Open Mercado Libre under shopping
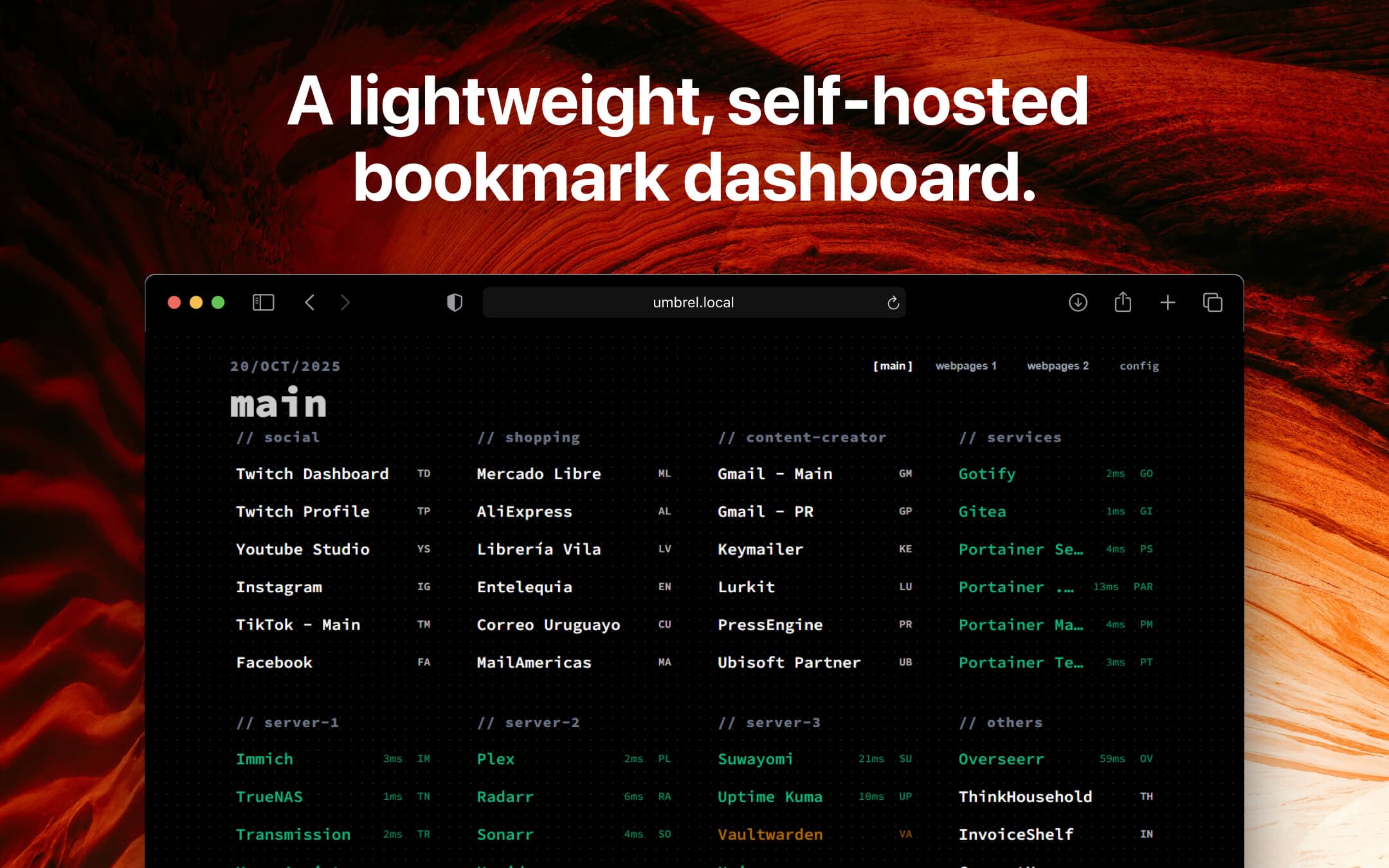The width and height of the screenshot is (1389, 868). (539, 474)
